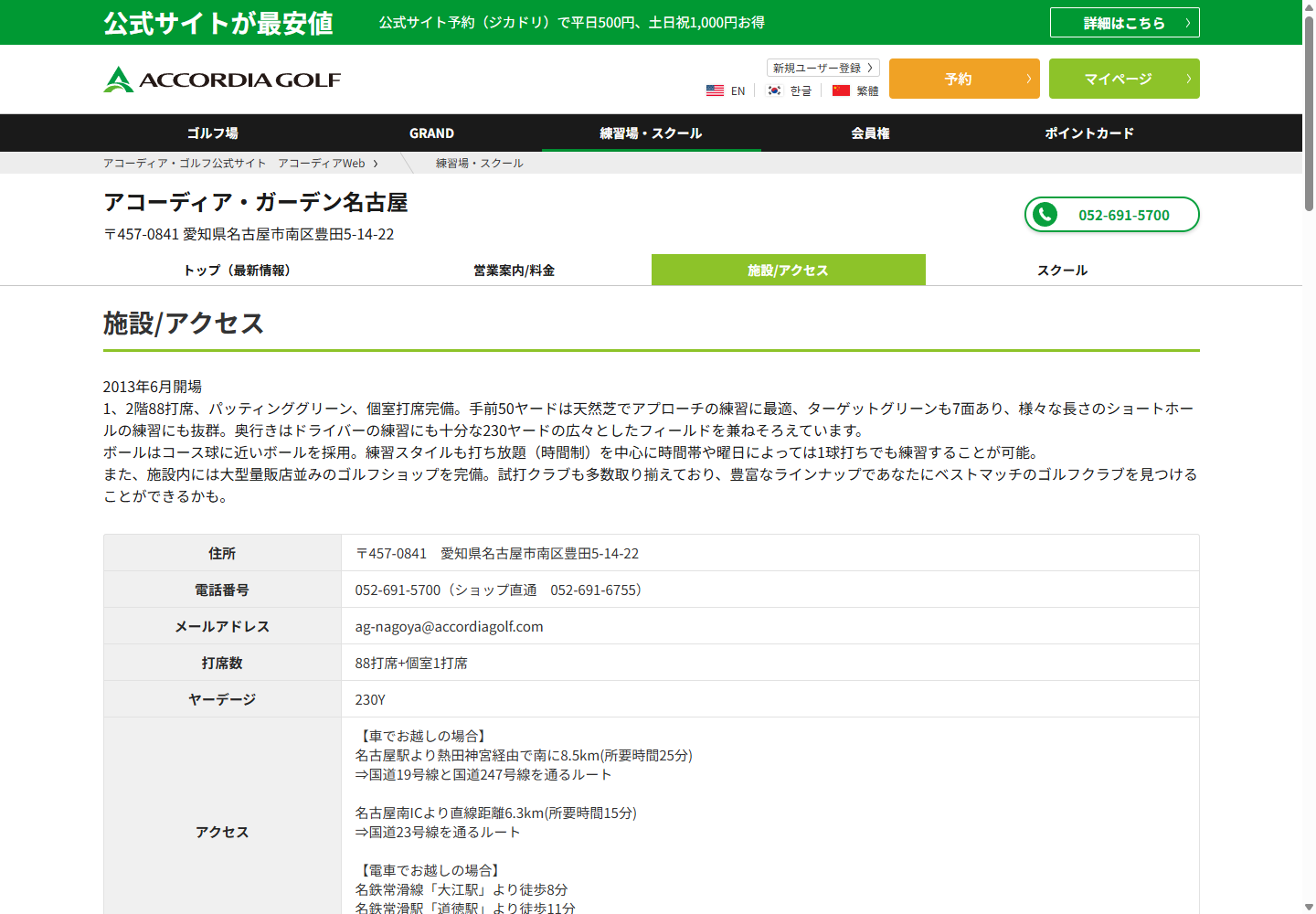Select 営業案内/料金 tab
1316x914 pixels.
click(514, 270)
